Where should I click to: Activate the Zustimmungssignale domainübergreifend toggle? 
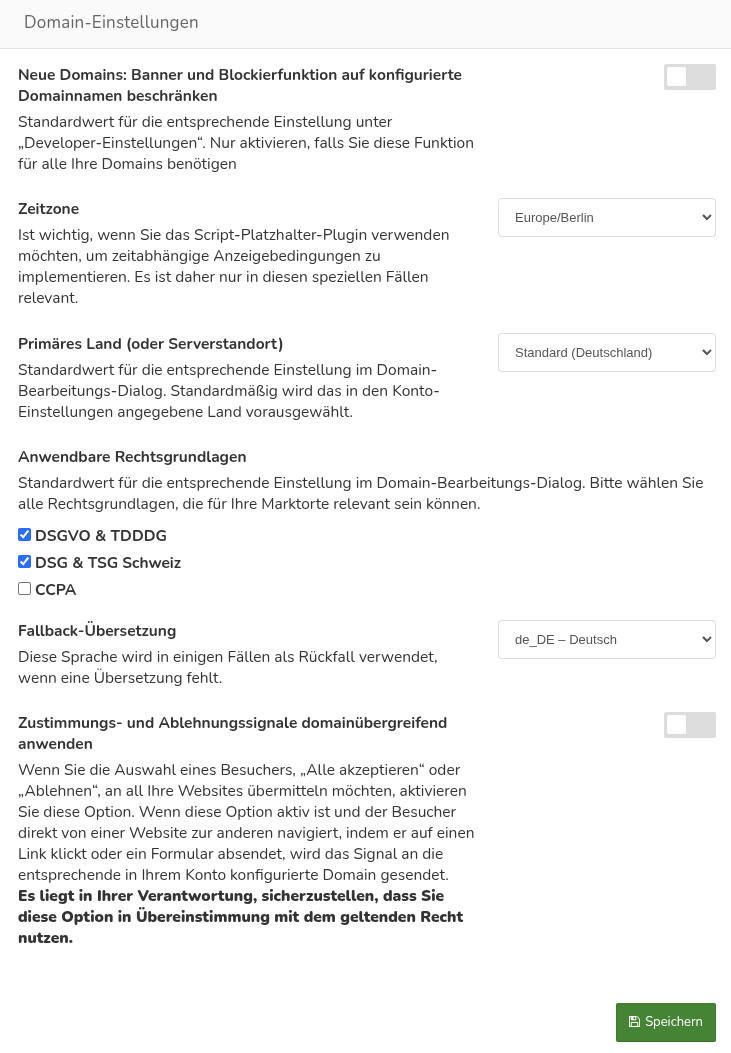[x=690, y=725]
